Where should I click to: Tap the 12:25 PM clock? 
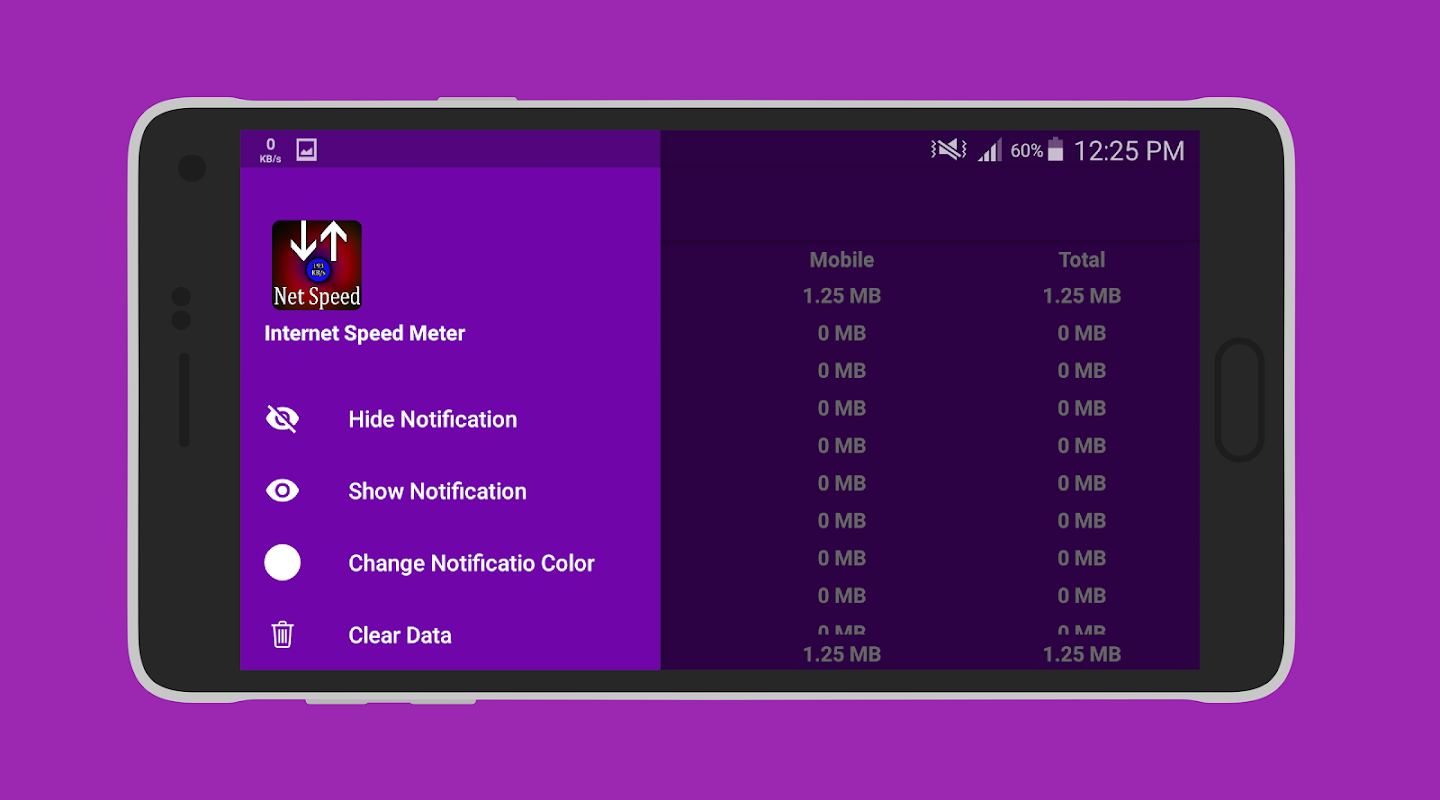click(x=1129, y=151)
